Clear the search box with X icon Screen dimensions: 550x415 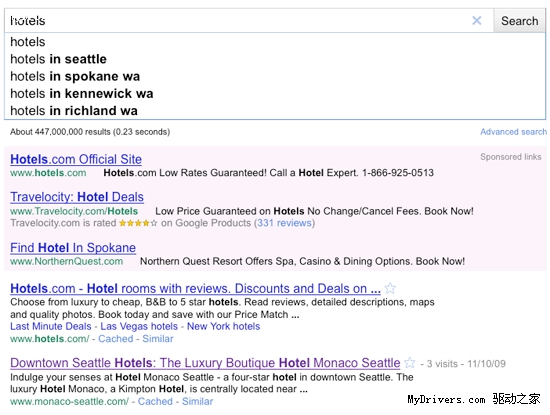(x=476, y=21)
